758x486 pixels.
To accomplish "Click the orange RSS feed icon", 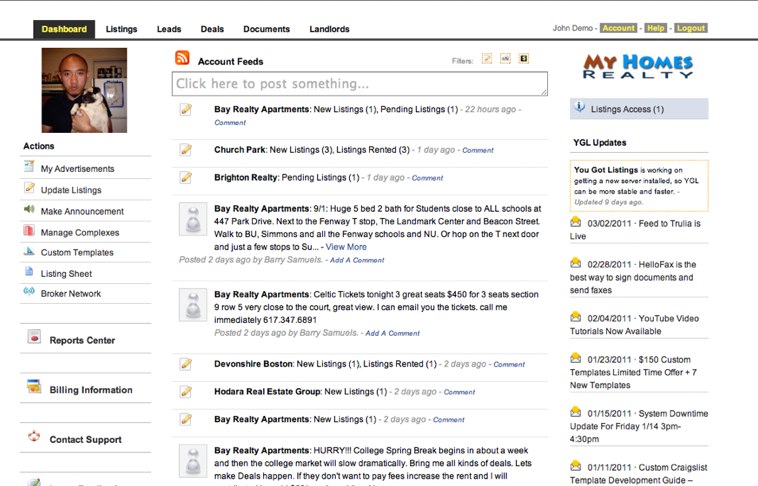I will pyautogui.click(x=182, y=58).
